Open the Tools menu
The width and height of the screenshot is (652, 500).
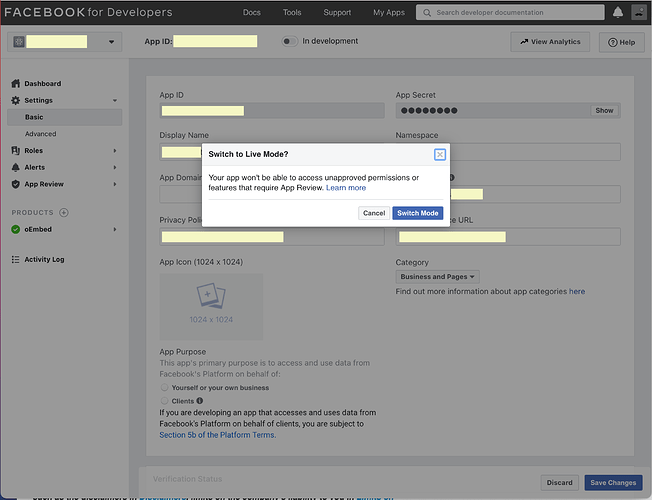point(292,12)
